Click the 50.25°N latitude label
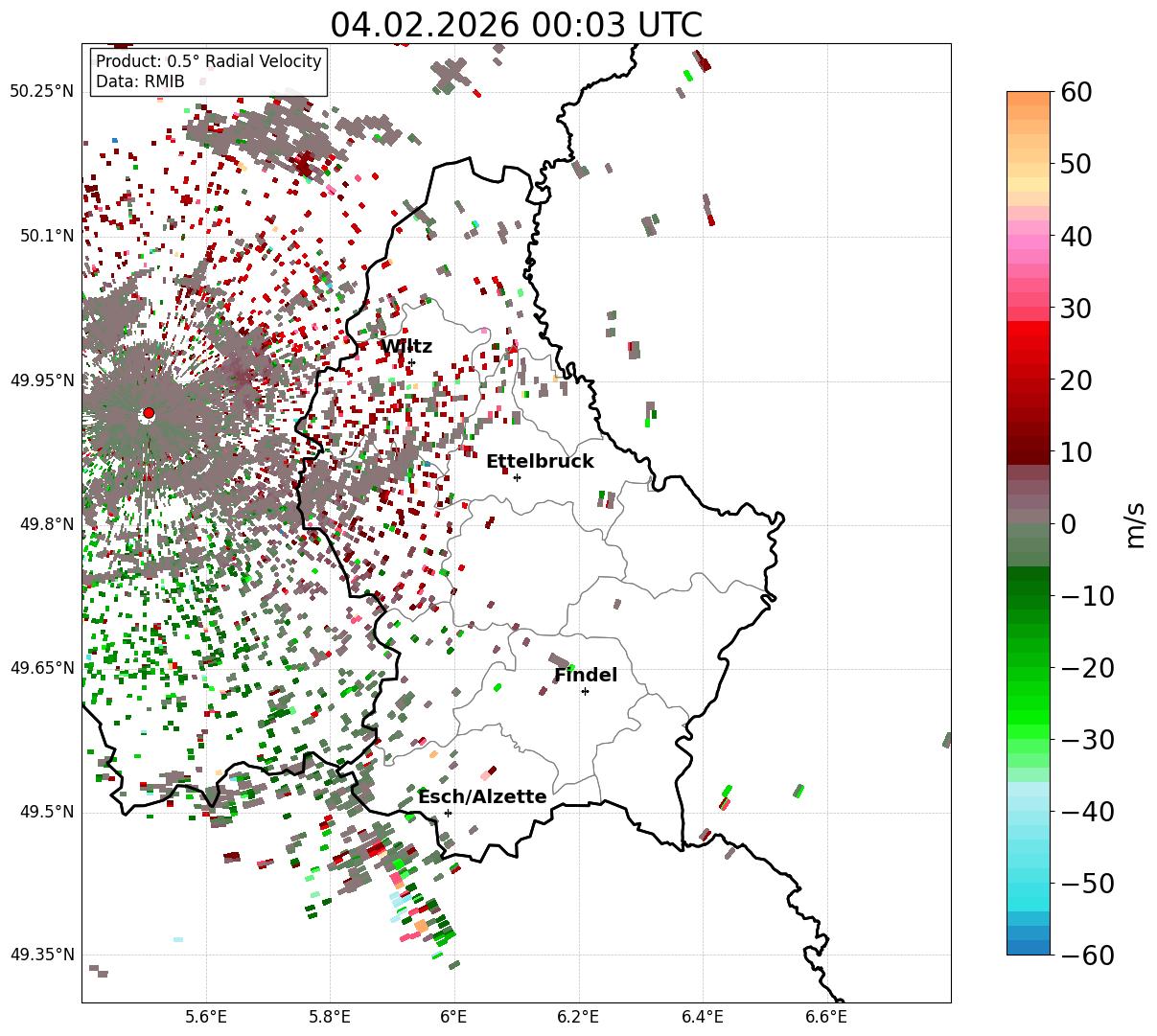Screen dimensions: 1157x1036 [41, 92]
